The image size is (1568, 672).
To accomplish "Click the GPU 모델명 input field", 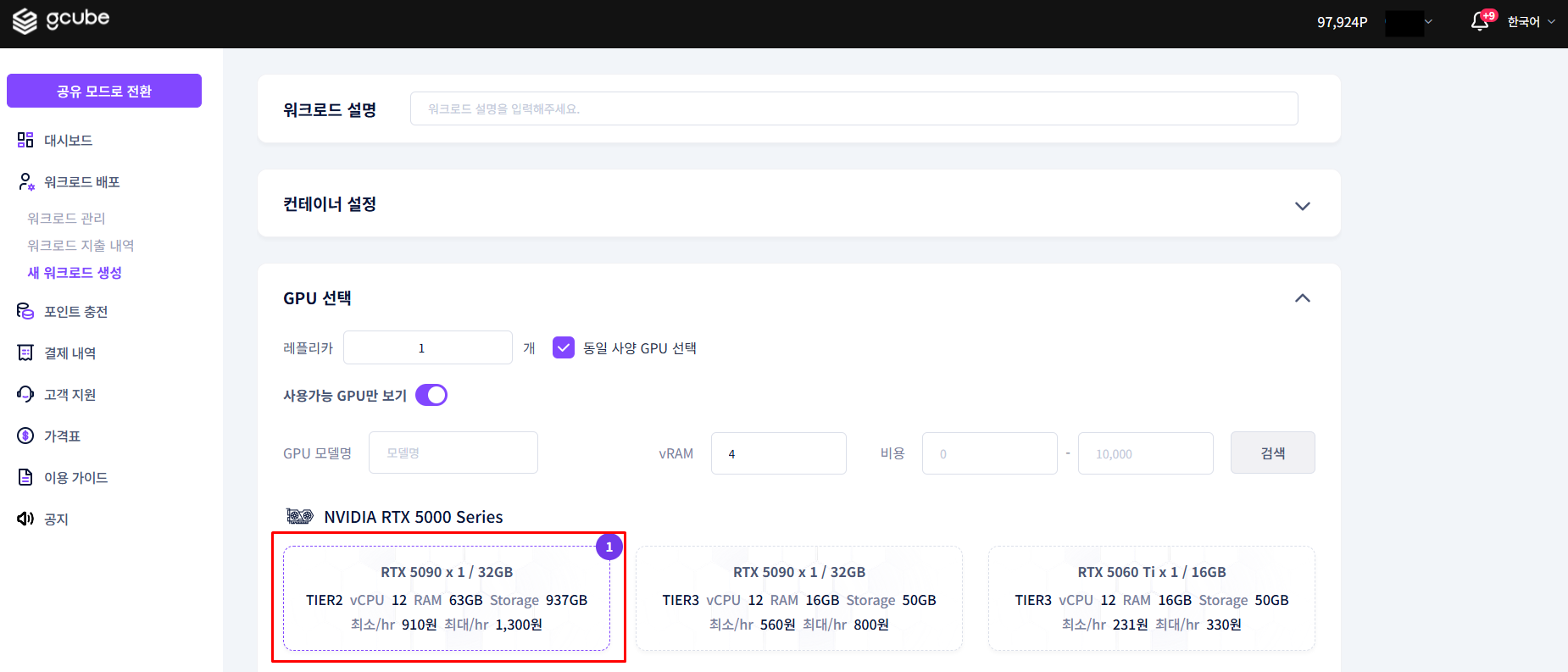I will 453,453.
